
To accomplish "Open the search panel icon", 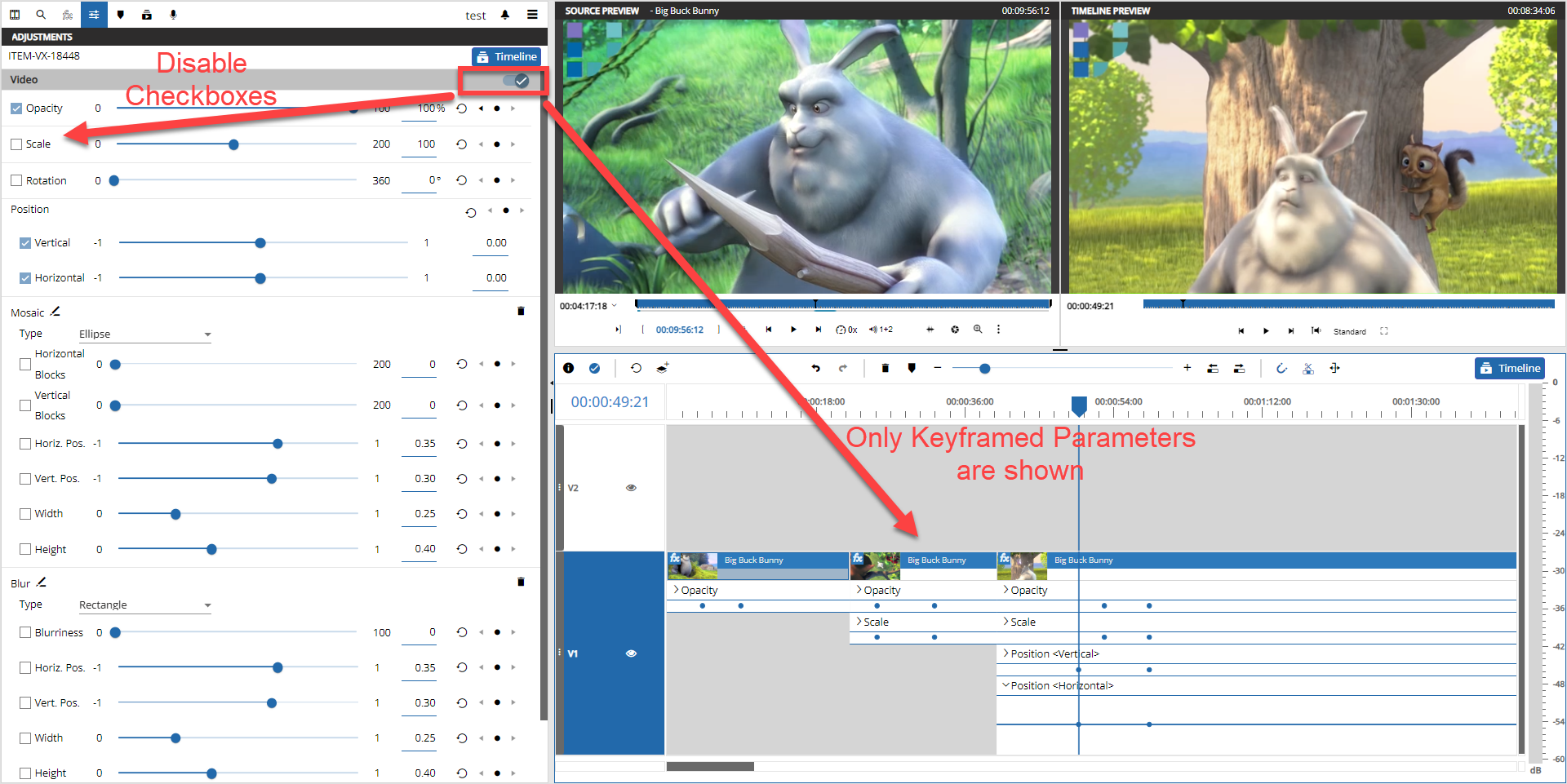I will [x=41, y=15].
